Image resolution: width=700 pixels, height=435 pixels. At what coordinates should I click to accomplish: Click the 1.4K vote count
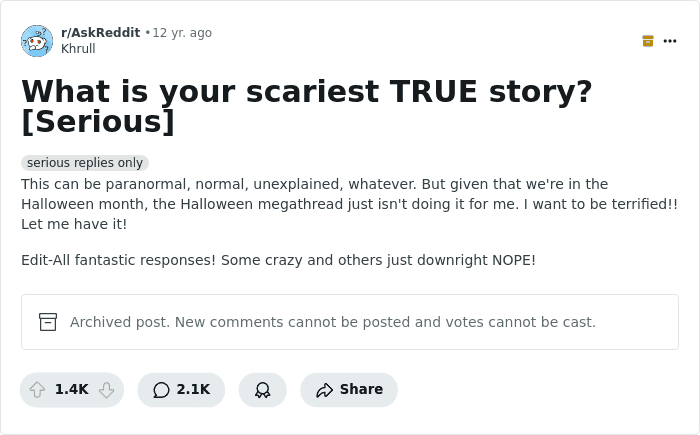click(x=72, y=390)
